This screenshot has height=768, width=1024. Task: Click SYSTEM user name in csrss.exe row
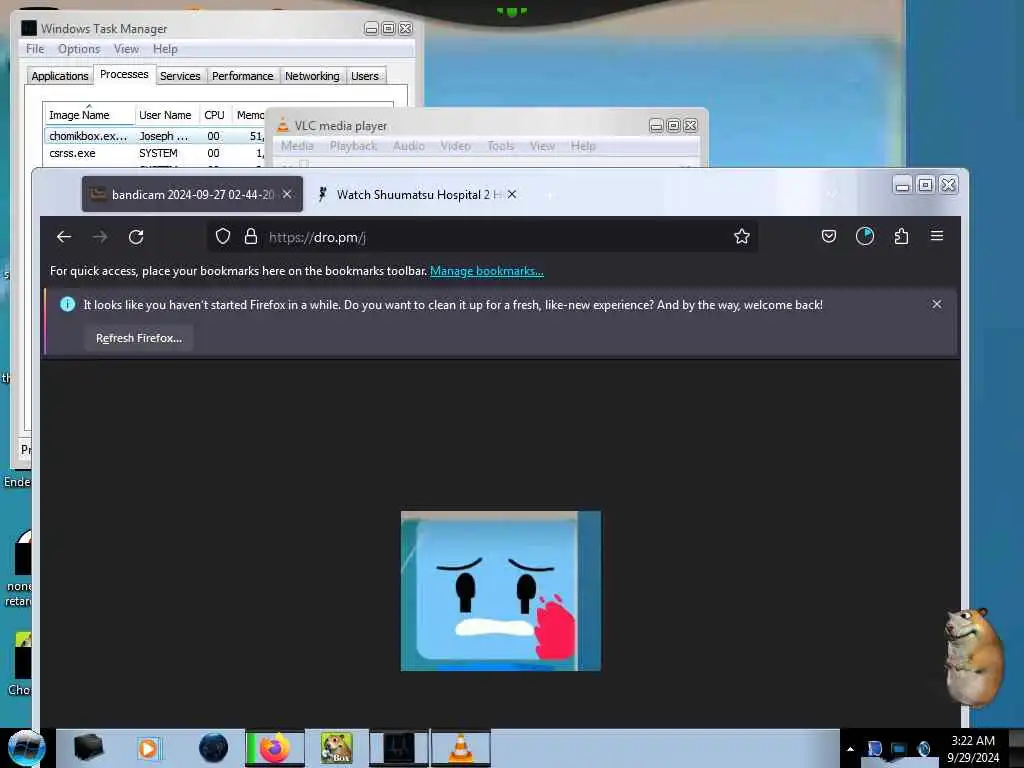click(158, 153)
